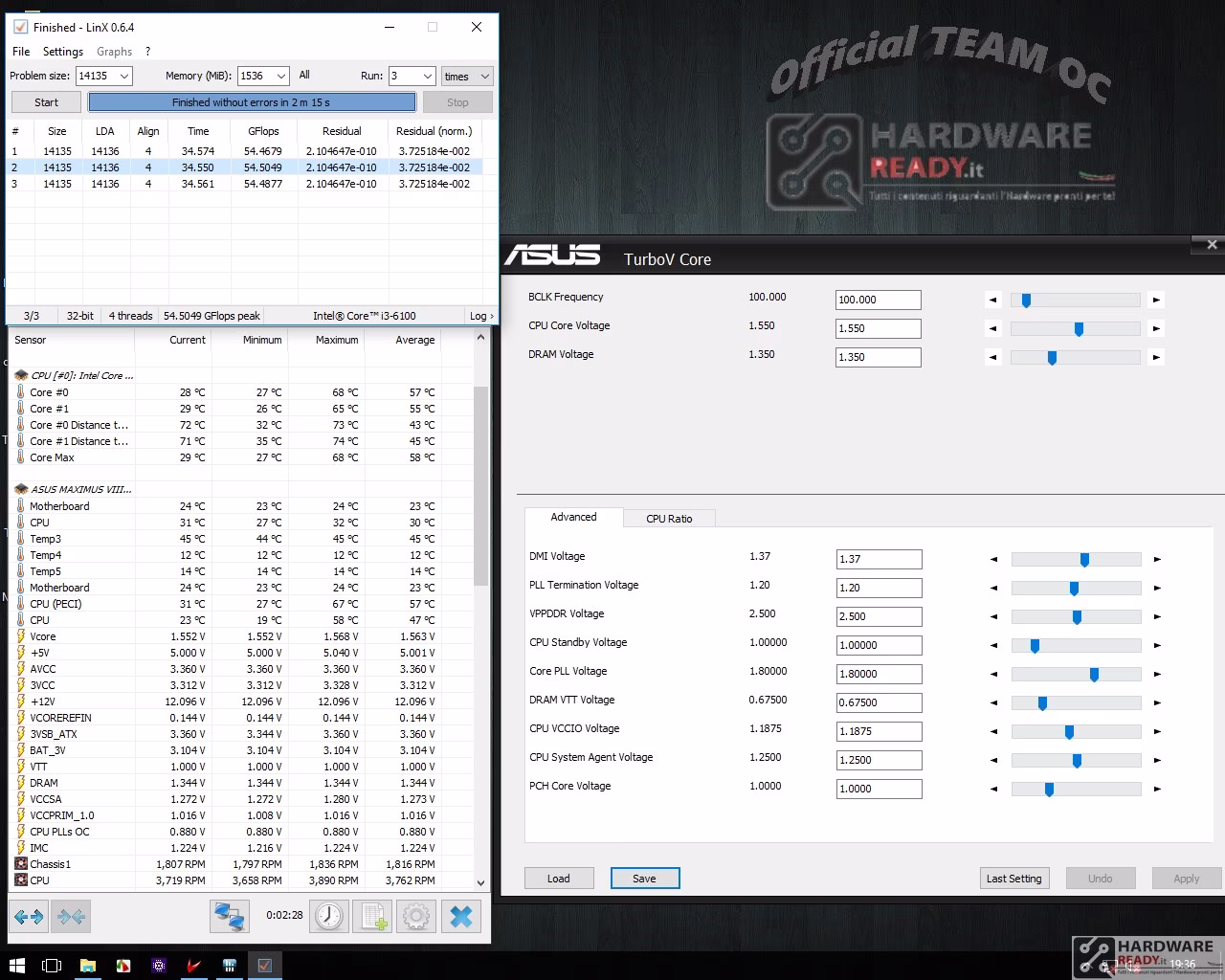Click the save report document icon
Image resolution: width=1225 pixels, height=980 pixels.
pyautogui.click(x=373, y=916)
